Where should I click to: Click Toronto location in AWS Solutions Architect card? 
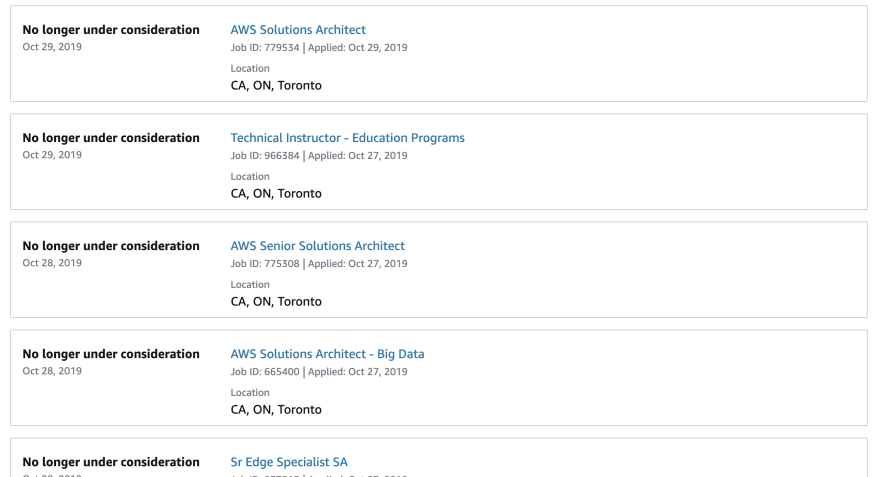point(276,86)
